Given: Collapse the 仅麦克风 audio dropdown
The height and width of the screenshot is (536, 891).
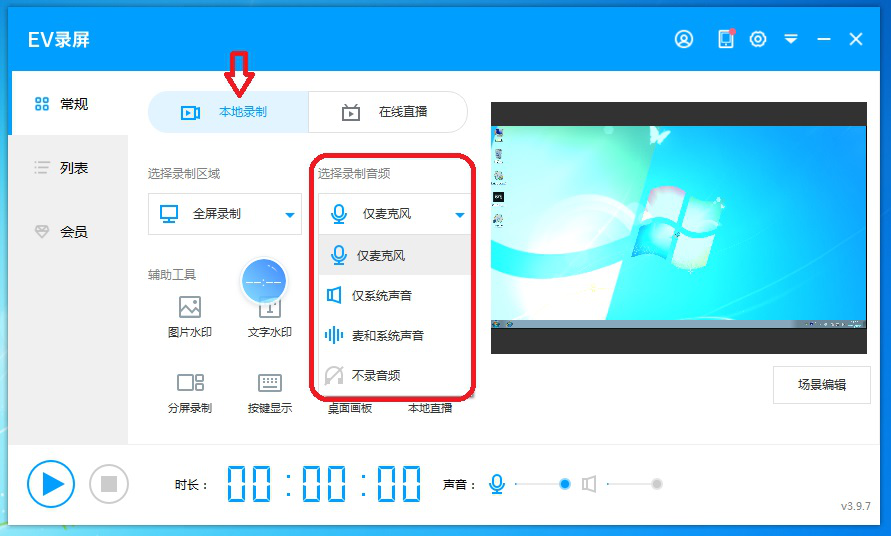Looking at the screenshot, I should [x=394, y=214].
